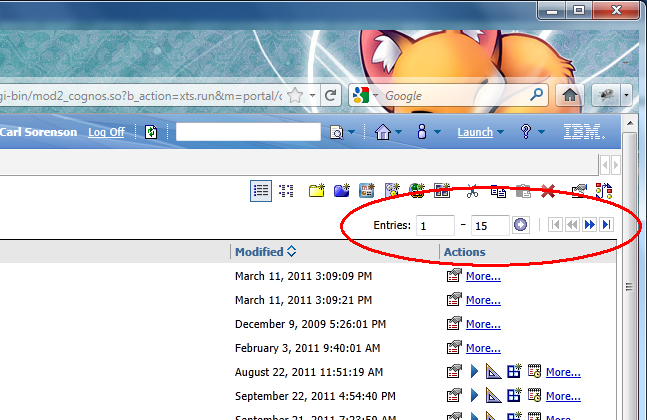Click More... for the March 11 3:09:21 PM entry

point(483,300)
